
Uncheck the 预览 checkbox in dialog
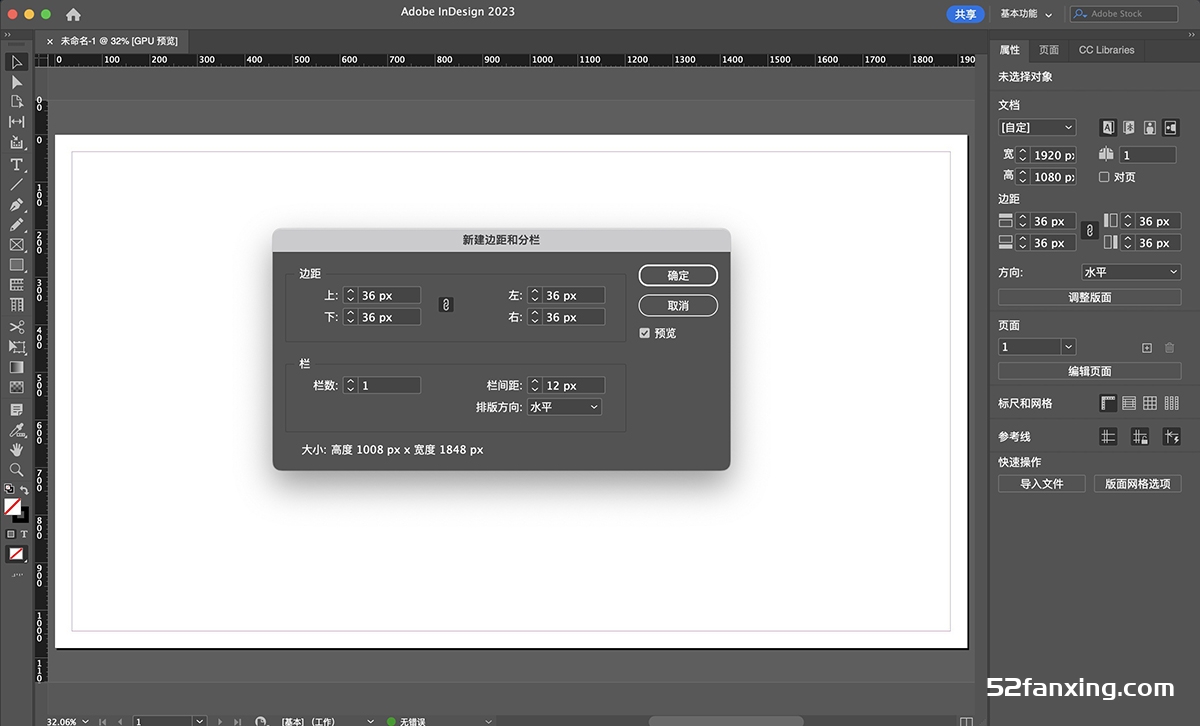645,333
